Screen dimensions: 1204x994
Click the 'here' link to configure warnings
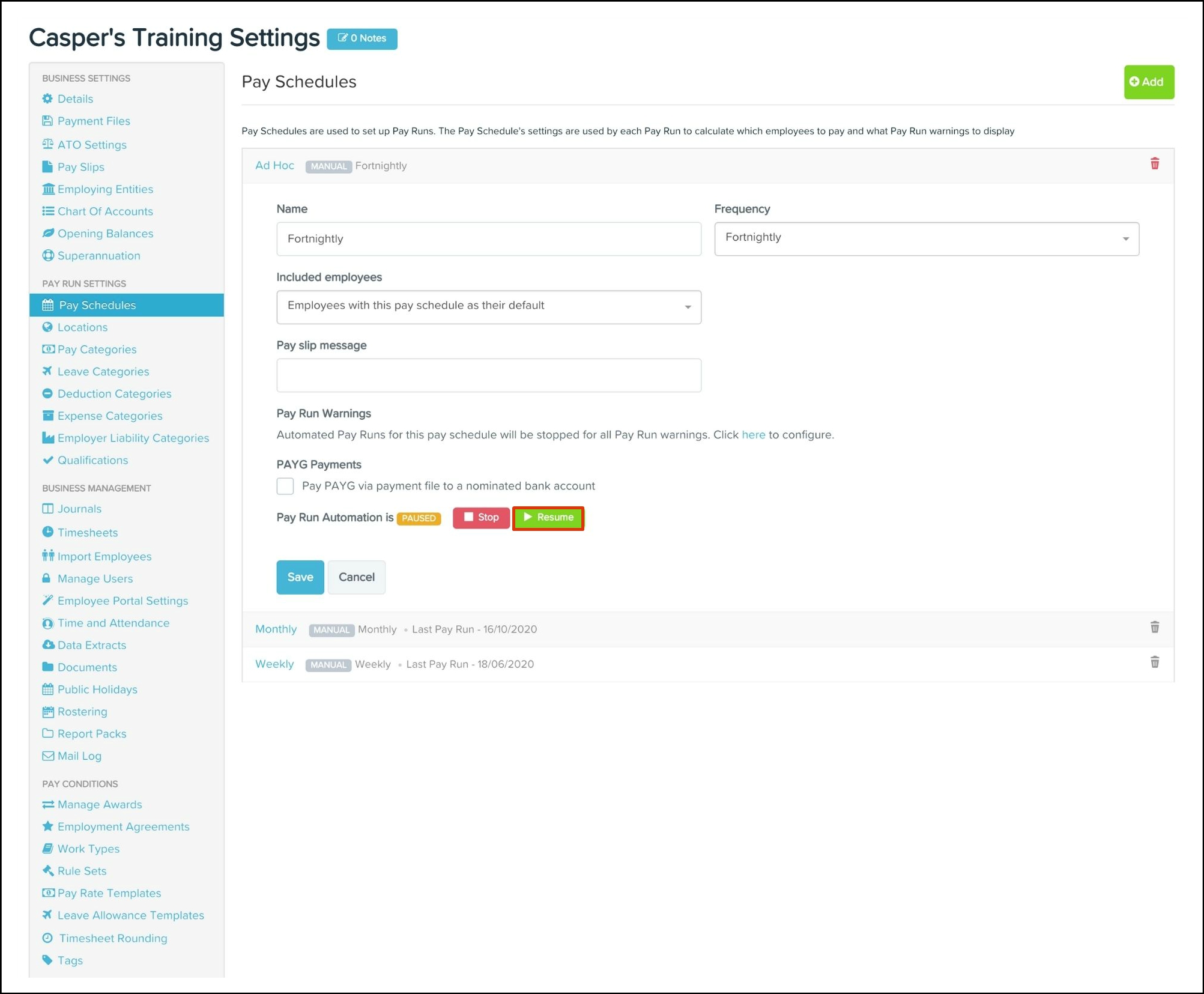coord(753,434)
